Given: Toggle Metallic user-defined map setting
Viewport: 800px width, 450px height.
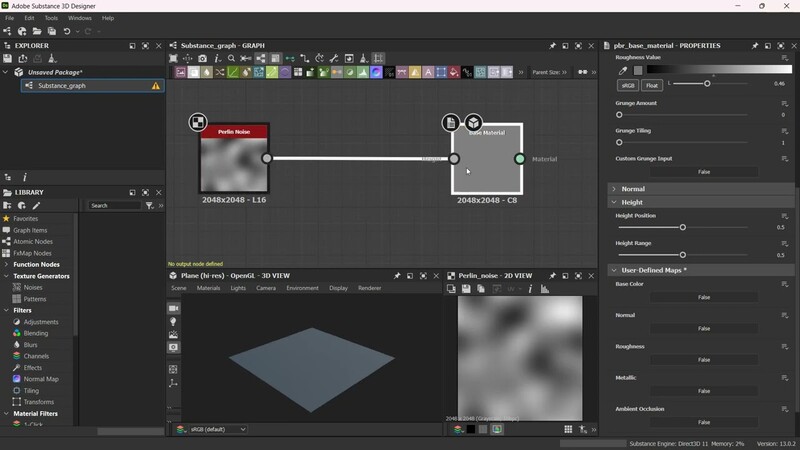Looking at the screenshot, I should (x=703, y=391).
